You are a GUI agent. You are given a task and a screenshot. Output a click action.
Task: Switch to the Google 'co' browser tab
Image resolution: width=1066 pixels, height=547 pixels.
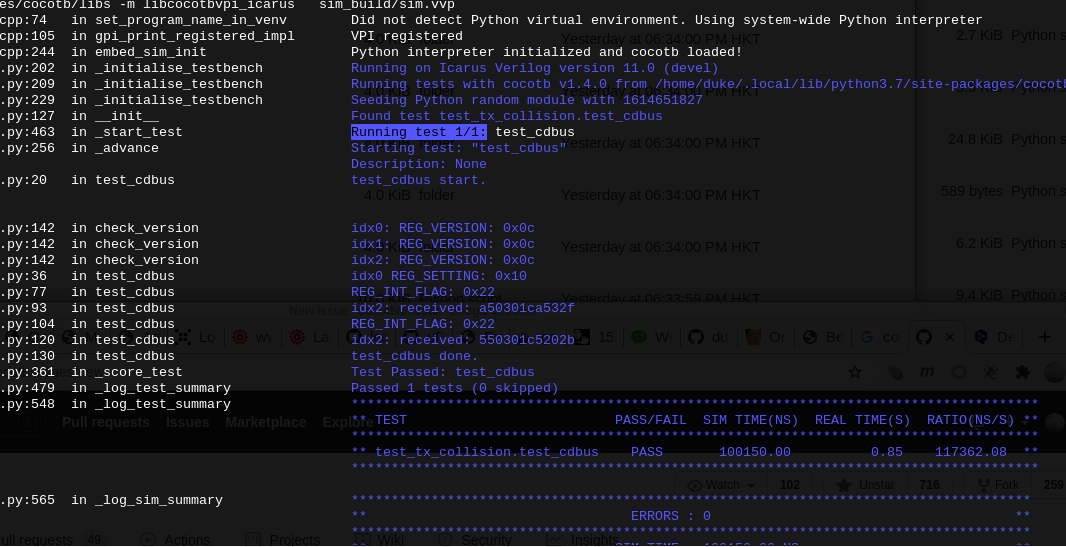click(x=880, y=337)
